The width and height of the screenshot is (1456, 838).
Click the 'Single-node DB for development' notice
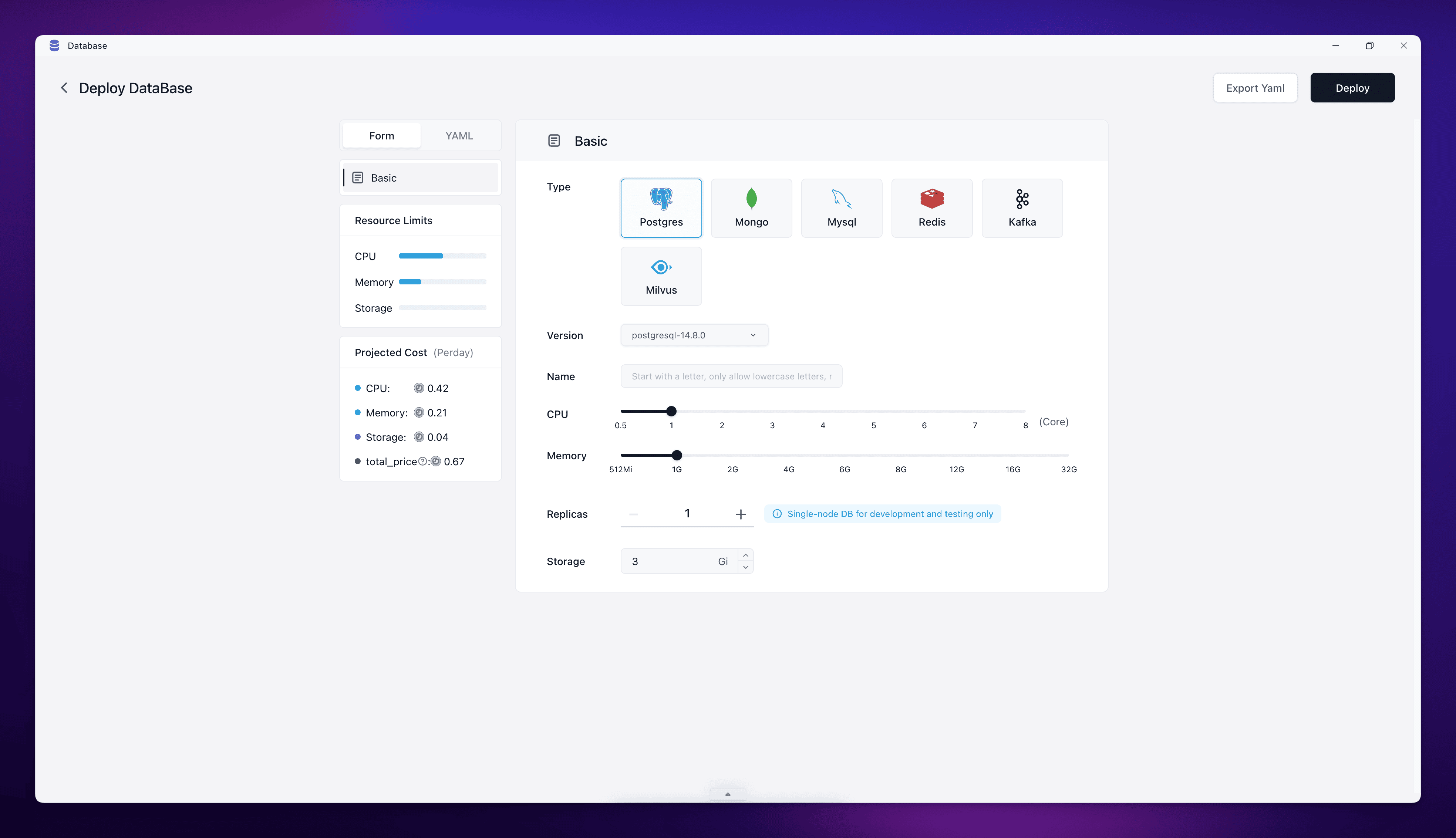coord(883,514)
